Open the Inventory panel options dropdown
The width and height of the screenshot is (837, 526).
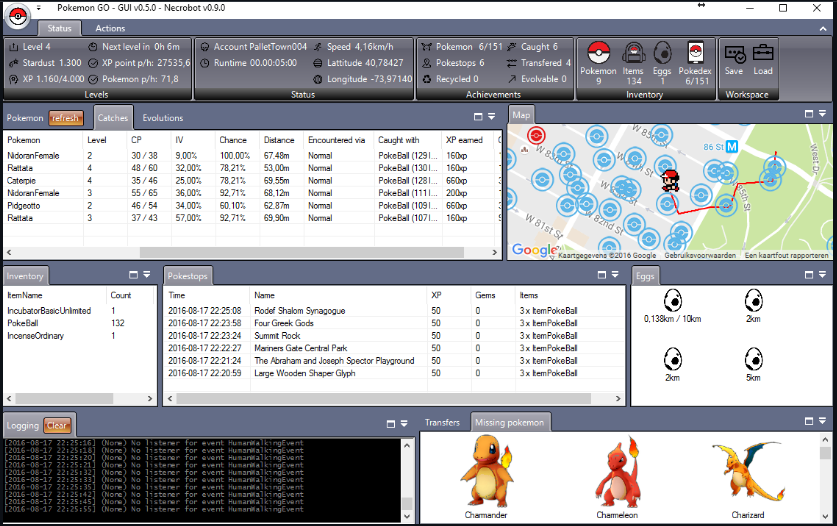tap(147, 274)
